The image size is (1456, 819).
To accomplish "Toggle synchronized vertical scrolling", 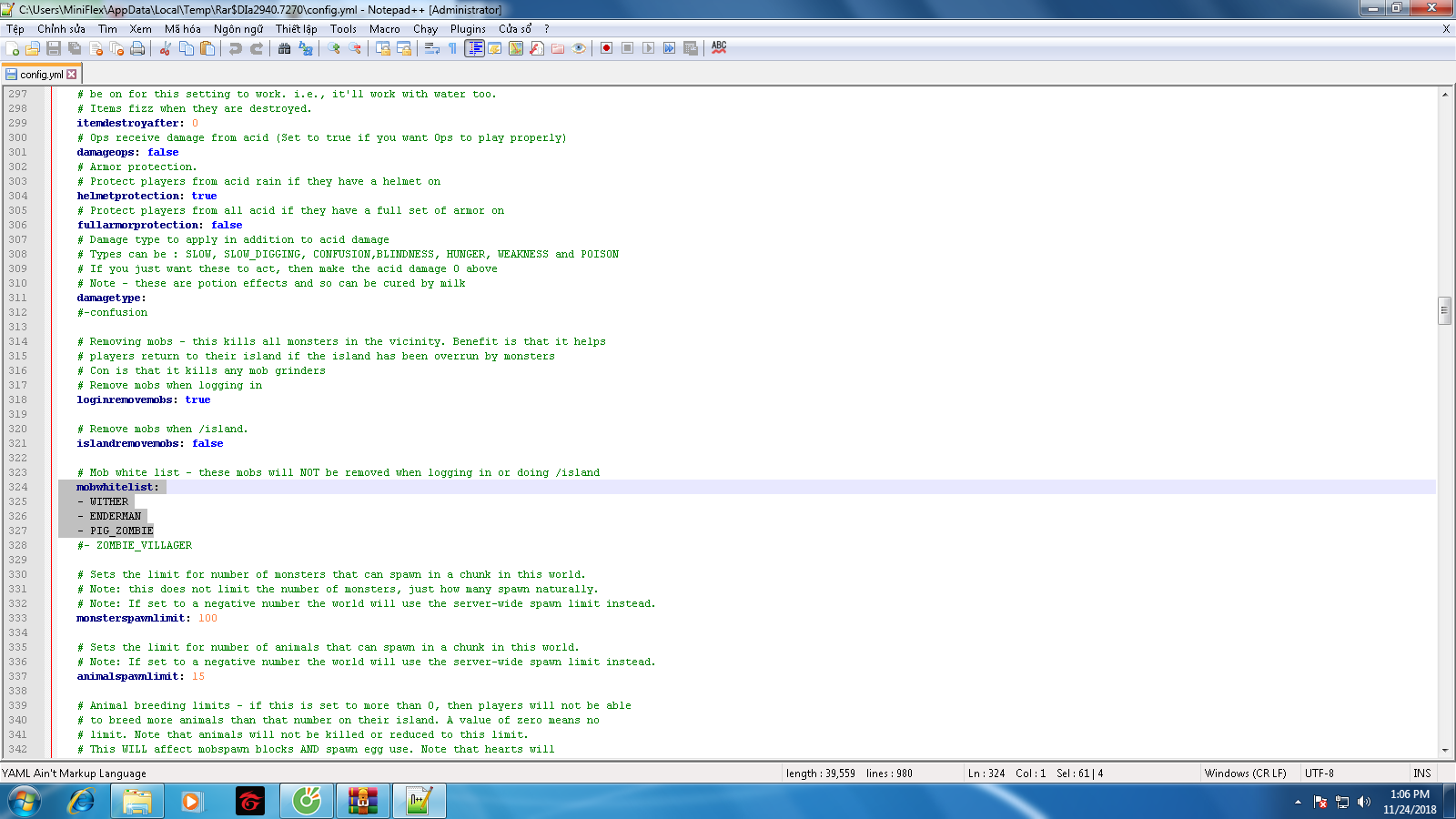I will click(383, 48).
